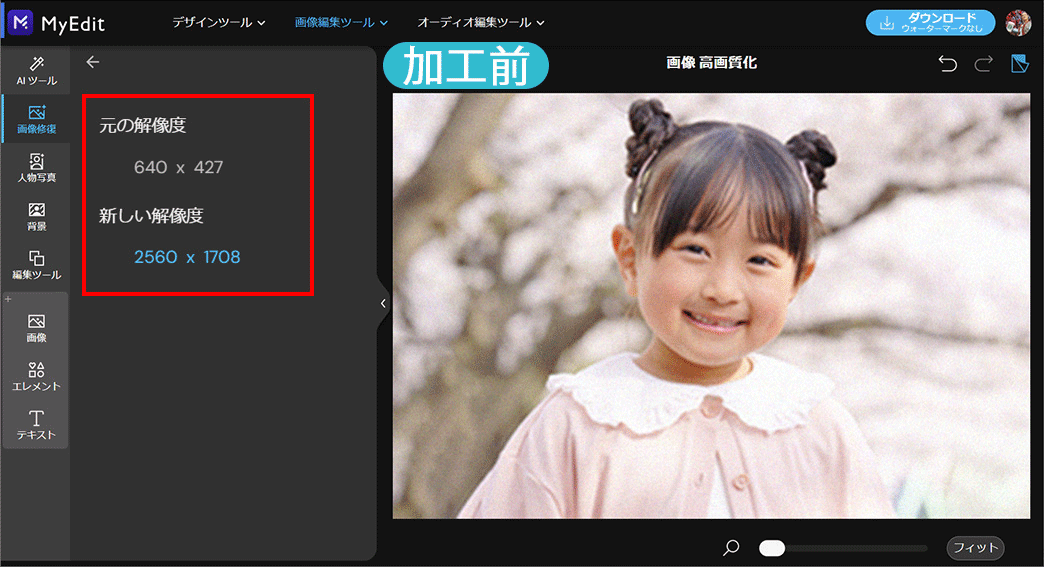Image resolution: width=1044 pixels, height=567 pixels.
Task: Open the 画像編集ツール dropdown menu
Action: point(341,23)
